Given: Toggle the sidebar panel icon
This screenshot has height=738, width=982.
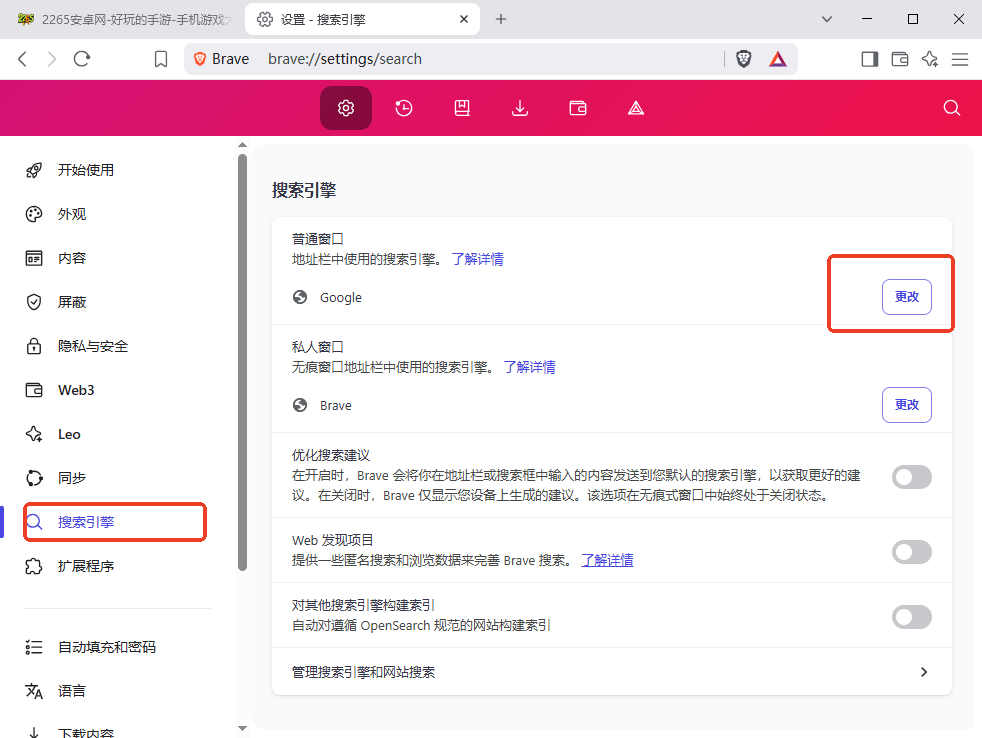Looking at the screenshot, I should (x=870, y=59).
